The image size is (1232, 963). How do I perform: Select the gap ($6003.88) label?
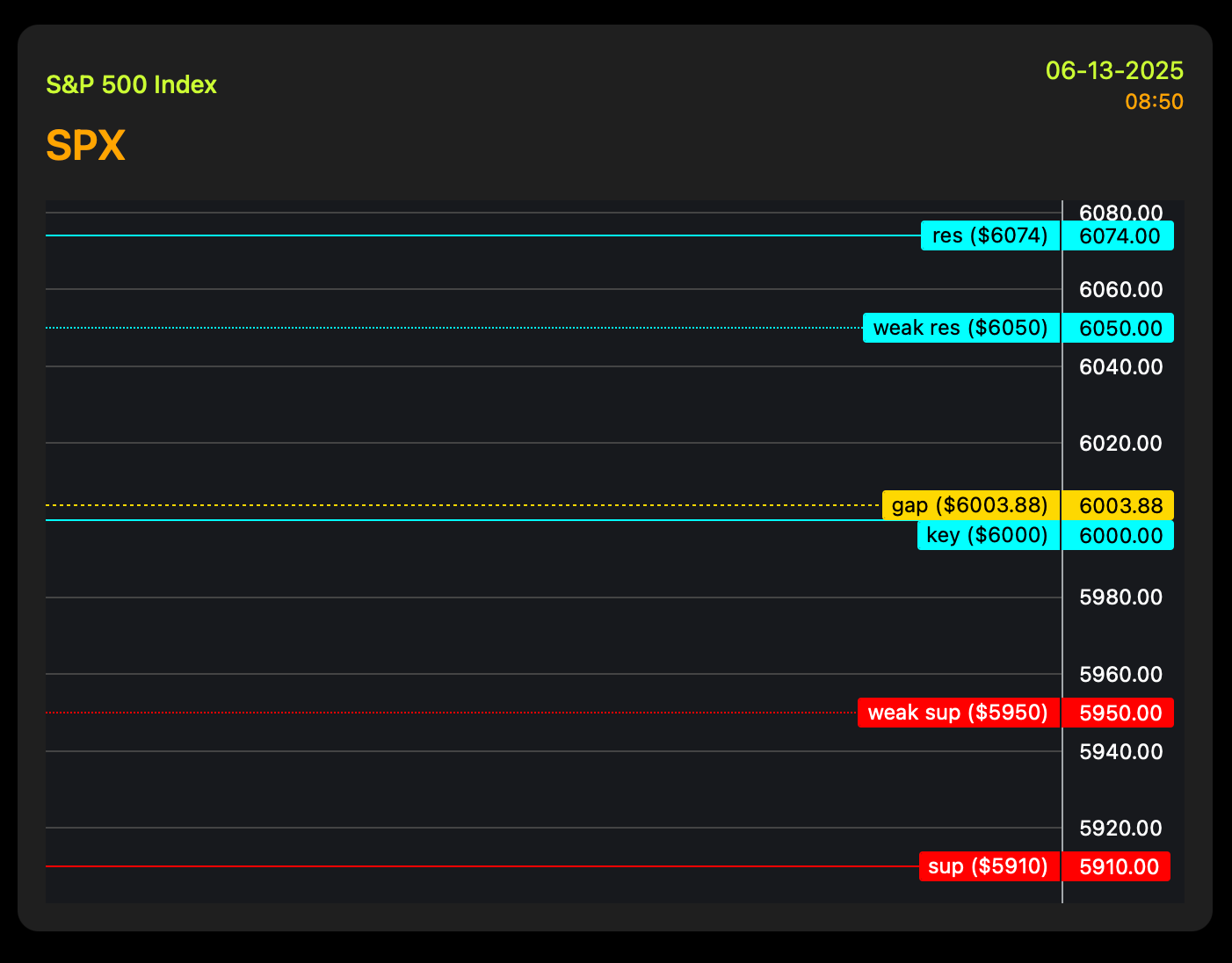971,505
